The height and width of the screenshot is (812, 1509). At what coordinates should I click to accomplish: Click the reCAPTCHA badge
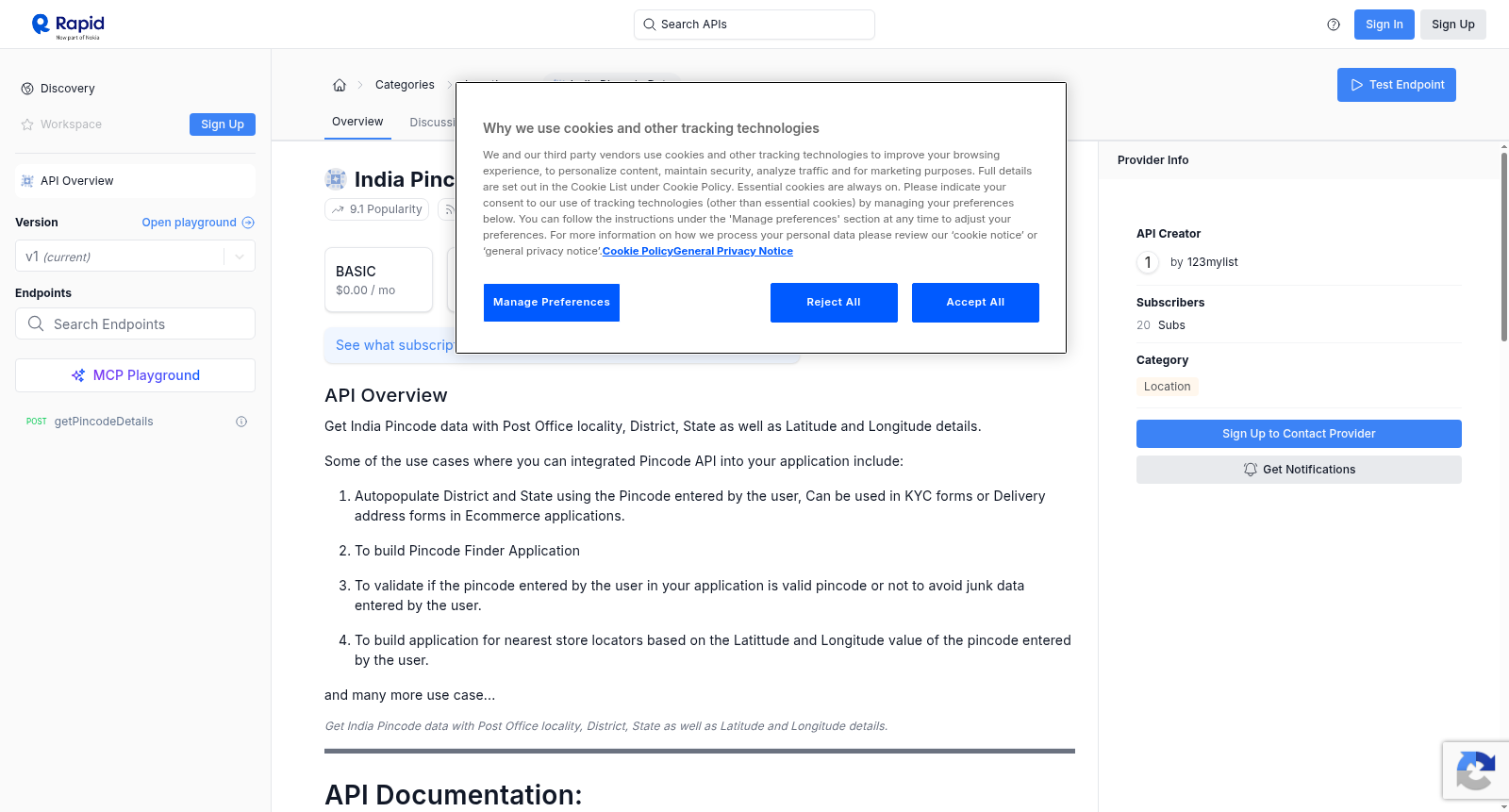[x=1475, y=771]
